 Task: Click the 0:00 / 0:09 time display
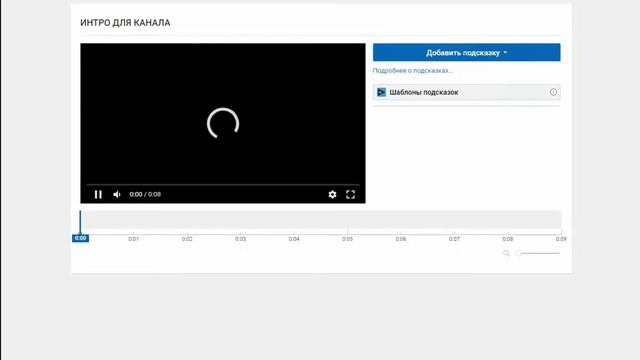[145, 195]
